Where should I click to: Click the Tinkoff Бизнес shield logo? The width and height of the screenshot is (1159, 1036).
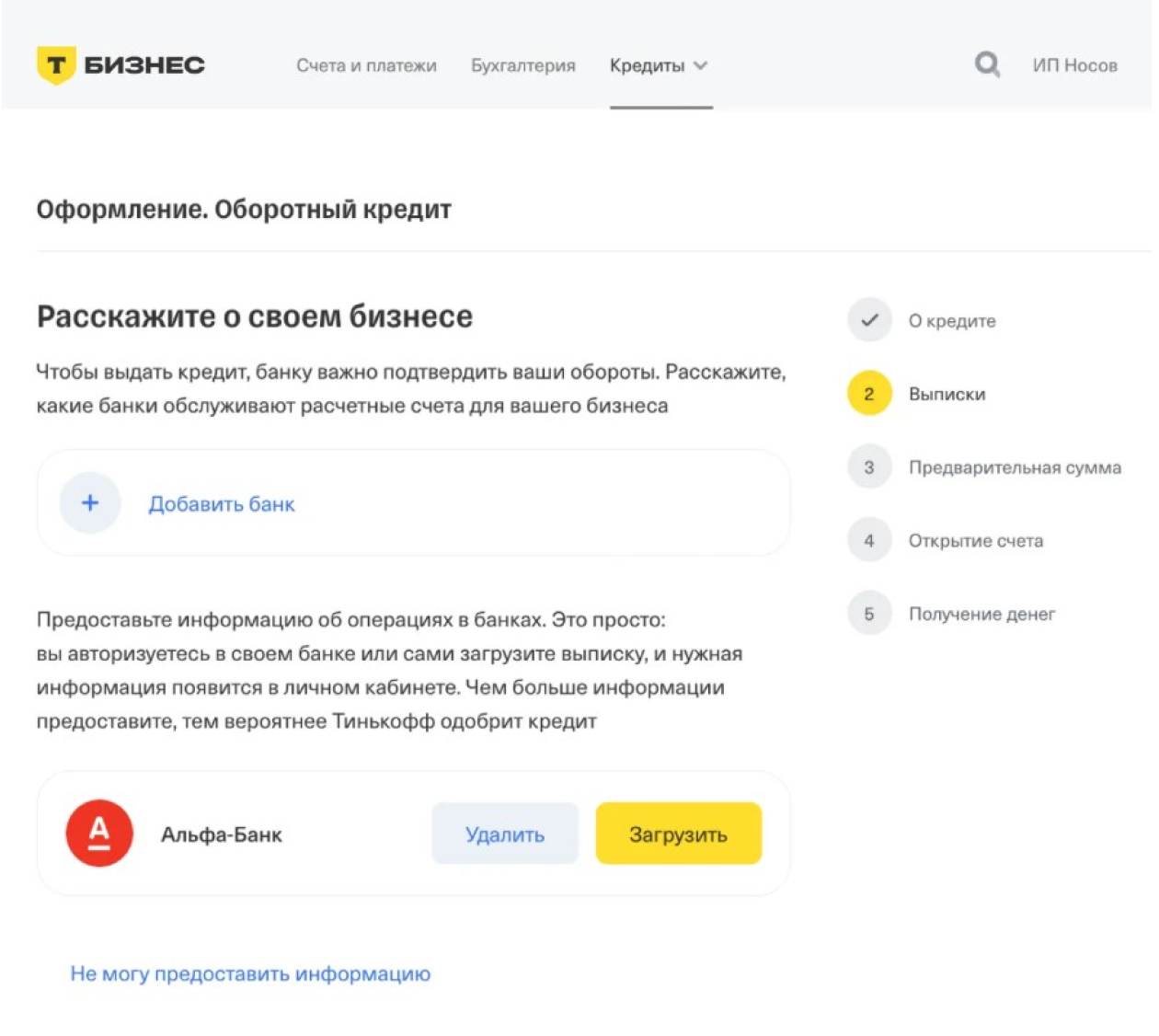(56, 65)
